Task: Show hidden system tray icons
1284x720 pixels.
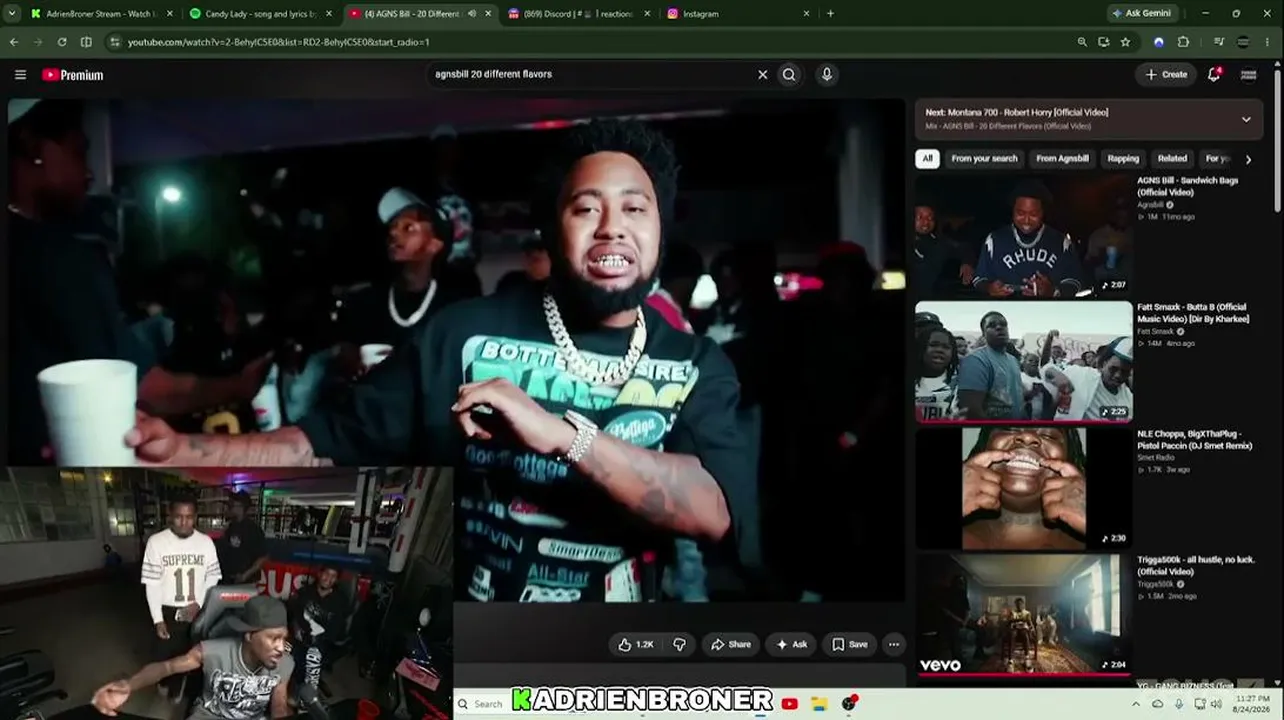Action: pos(1136,704)
